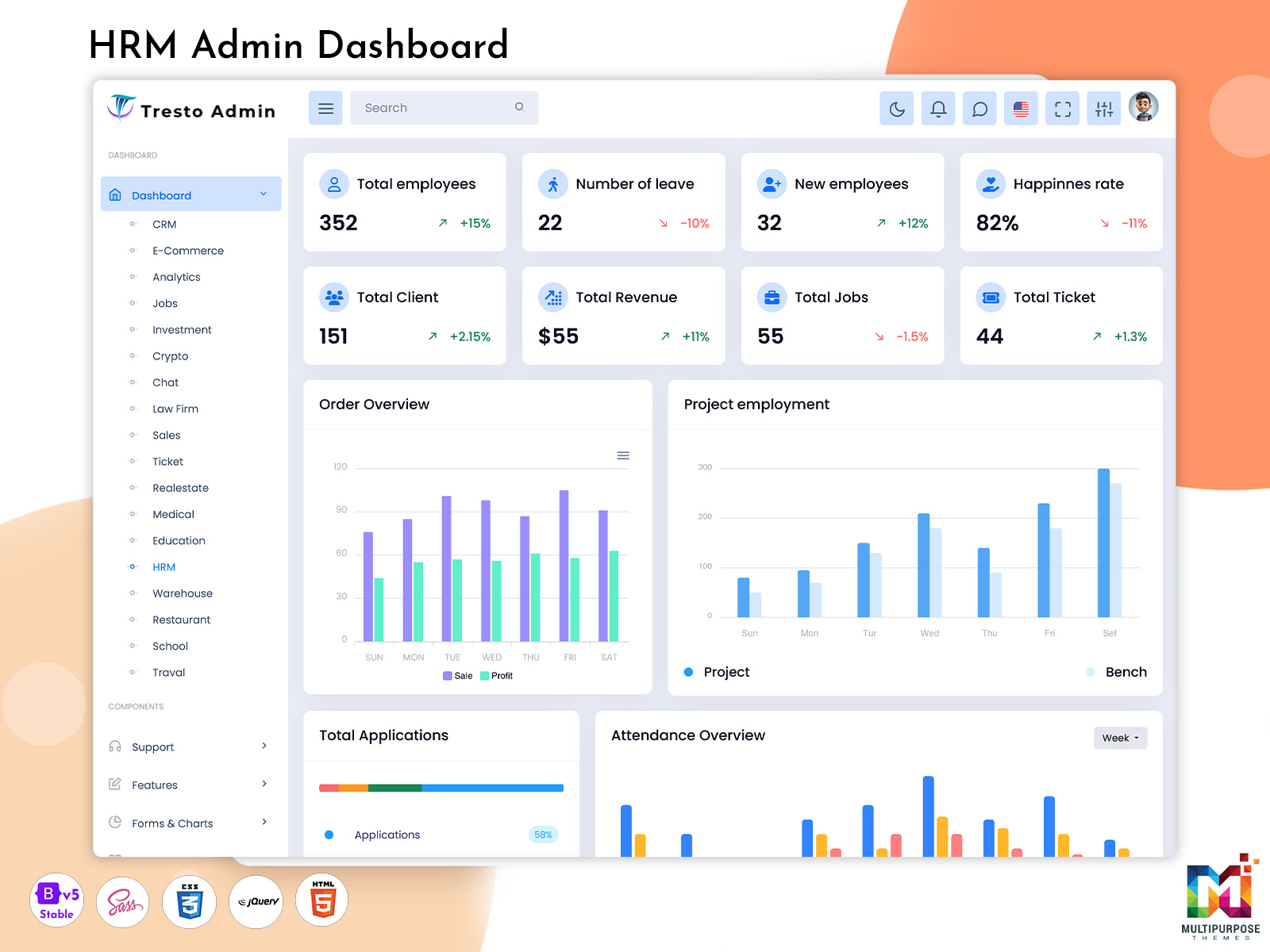Click the FRI Sale bar in Order Overview

click(564, 566)
